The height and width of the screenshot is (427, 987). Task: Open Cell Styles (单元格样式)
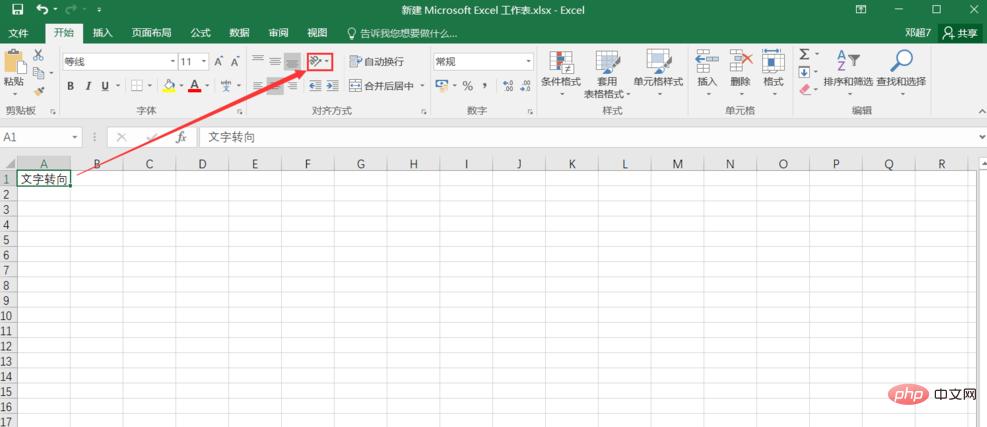point(658,72)
